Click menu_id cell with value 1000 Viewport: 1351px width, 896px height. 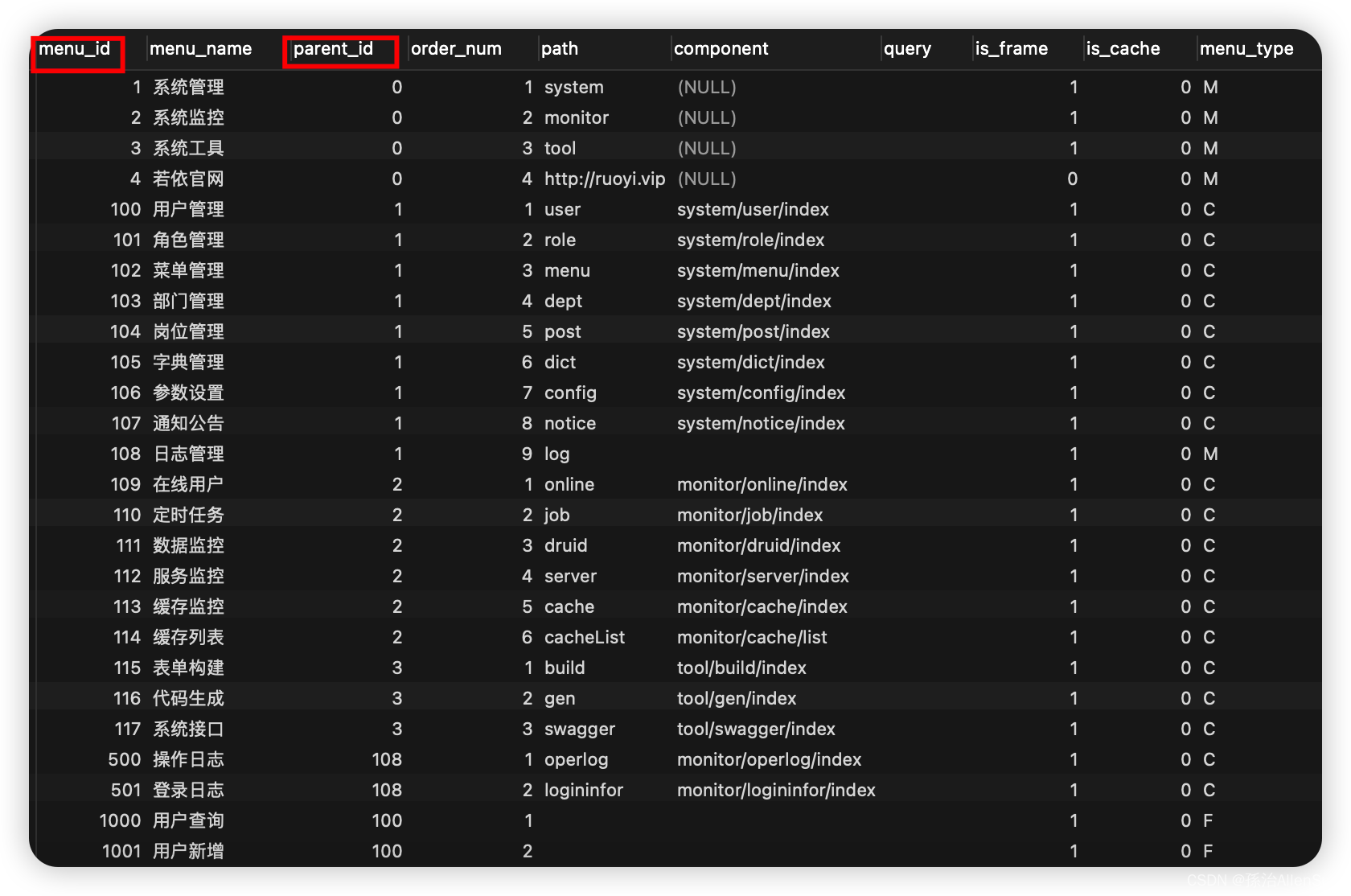coord(120,820)
